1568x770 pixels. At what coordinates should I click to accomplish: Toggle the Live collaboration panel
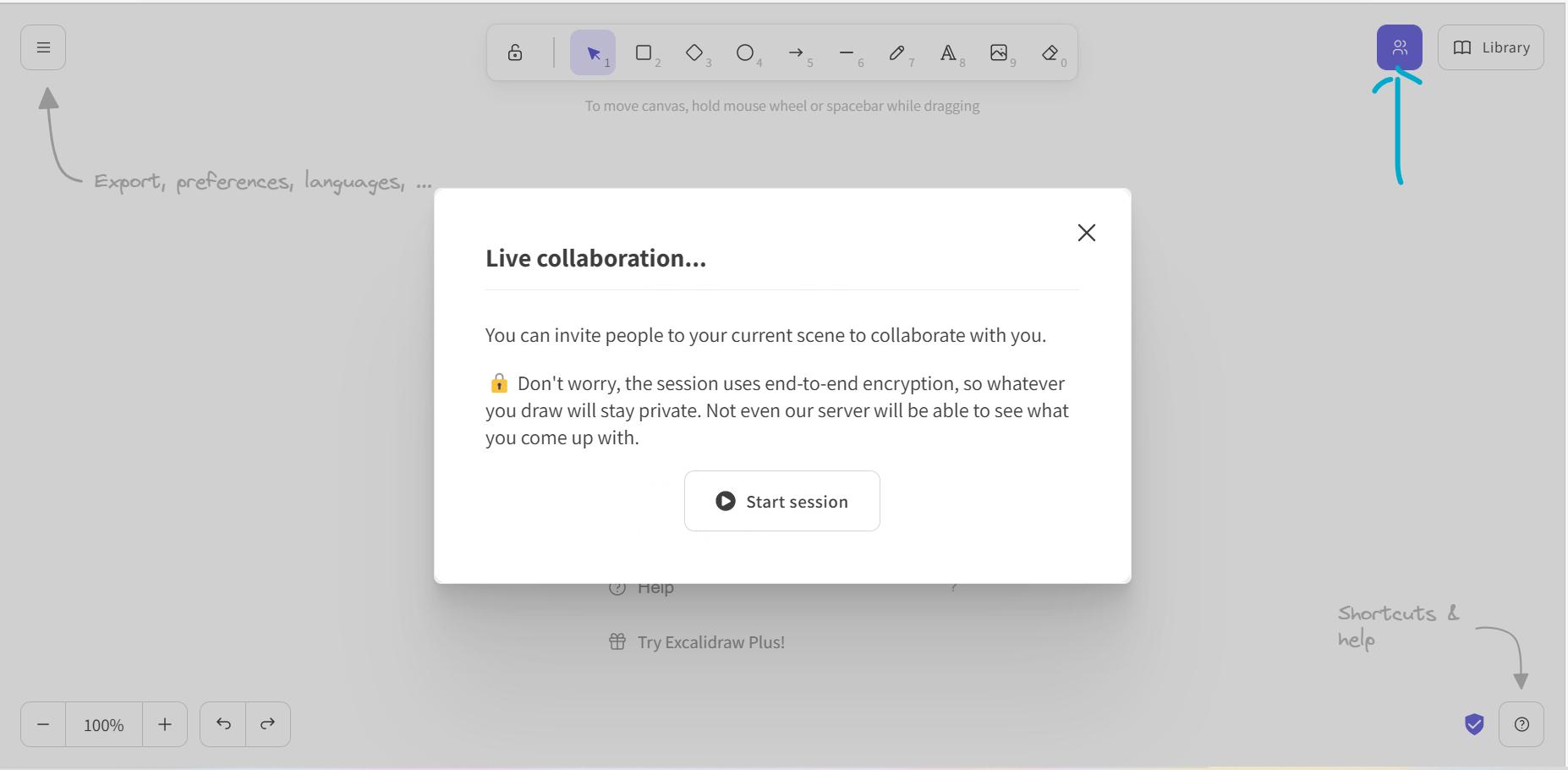[1399, 47]
